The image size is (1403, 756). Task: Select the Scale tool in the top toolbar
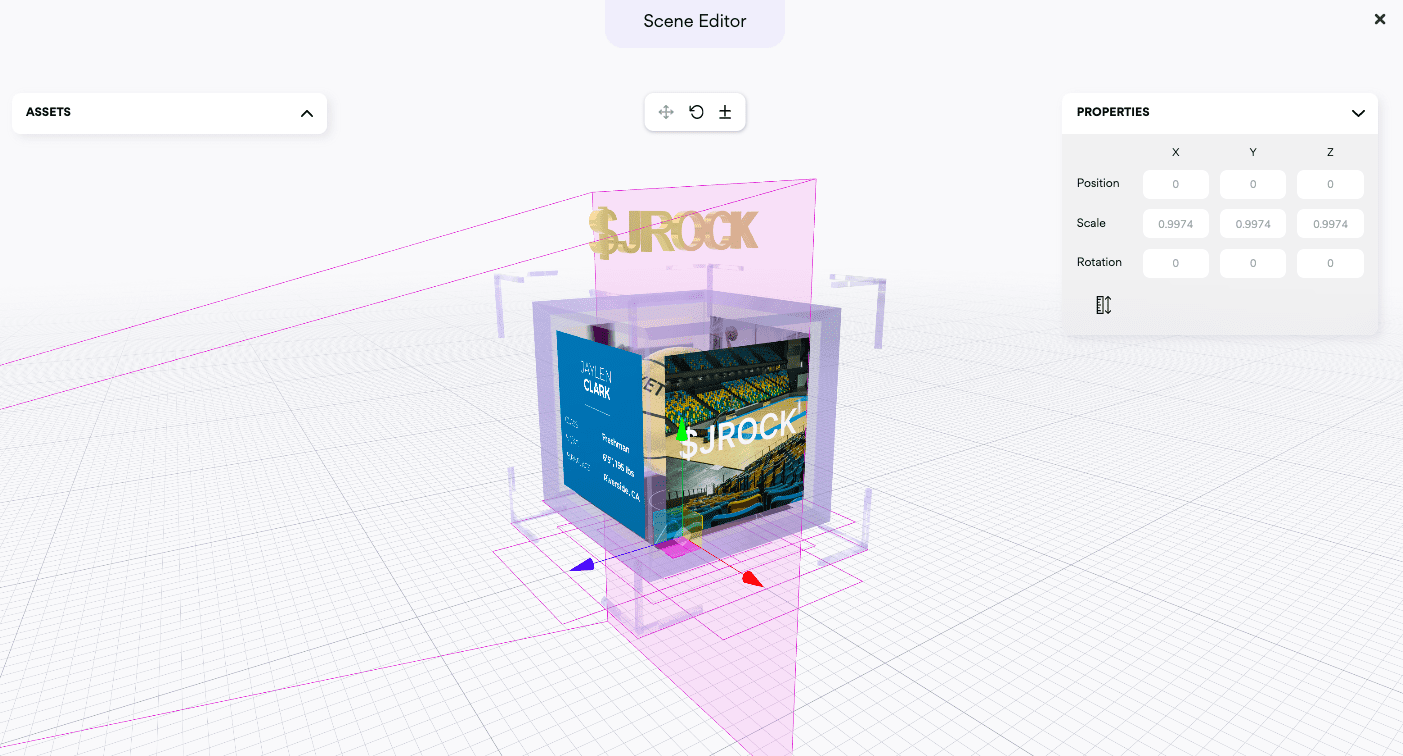725,112
